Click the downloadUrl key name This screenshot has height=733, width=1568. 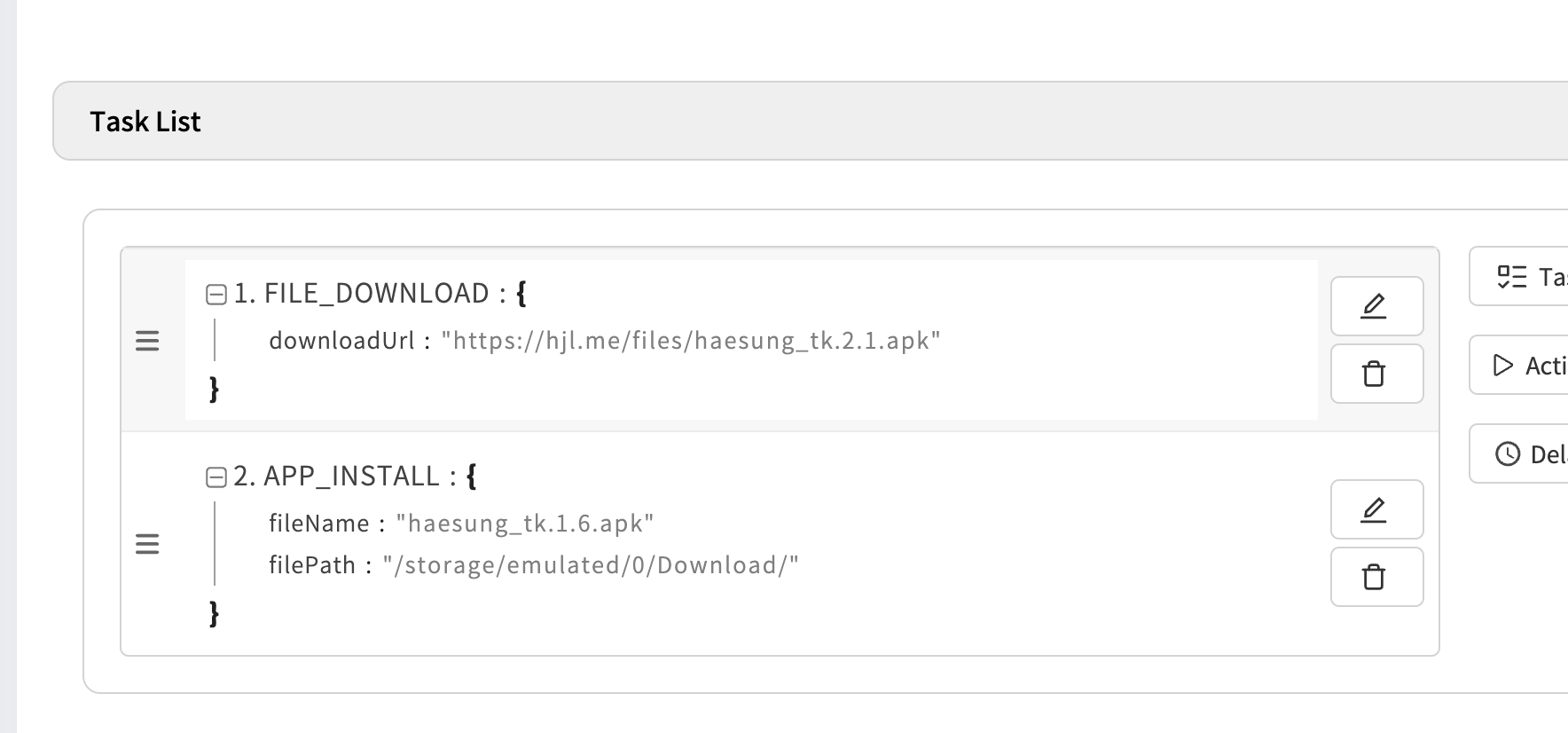[341, 341]
